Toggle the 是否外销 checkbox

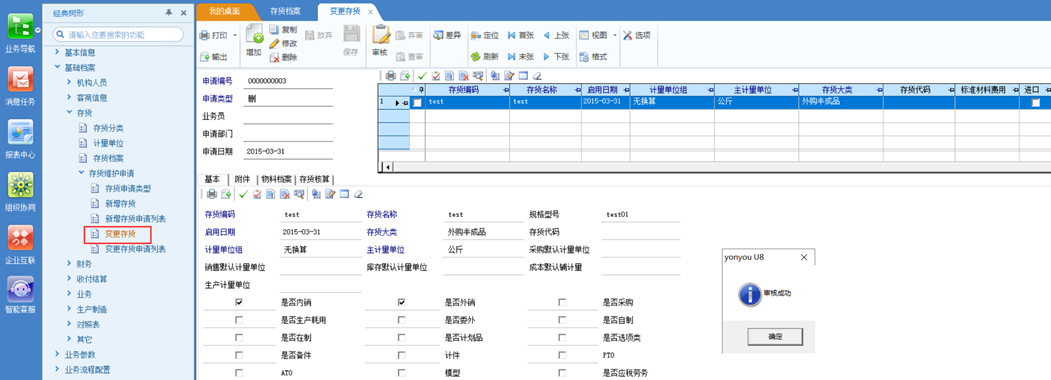401,302
